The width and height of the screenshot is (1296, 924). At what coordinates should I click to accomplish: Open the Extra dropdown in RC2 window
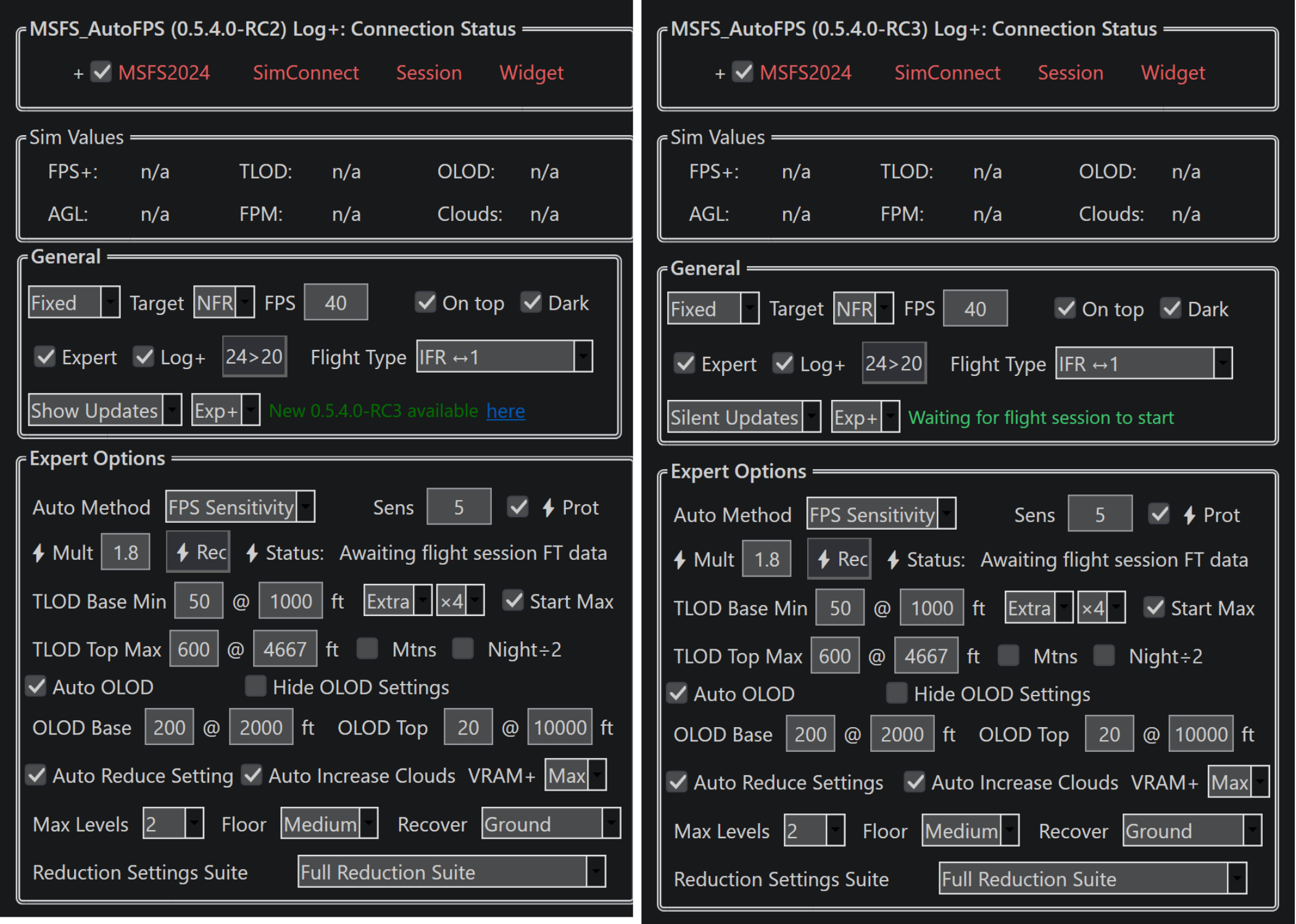point(397,601)
